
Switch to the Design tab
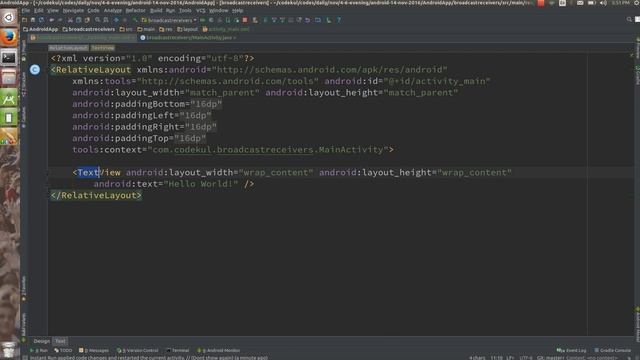(x=42, y=341)
